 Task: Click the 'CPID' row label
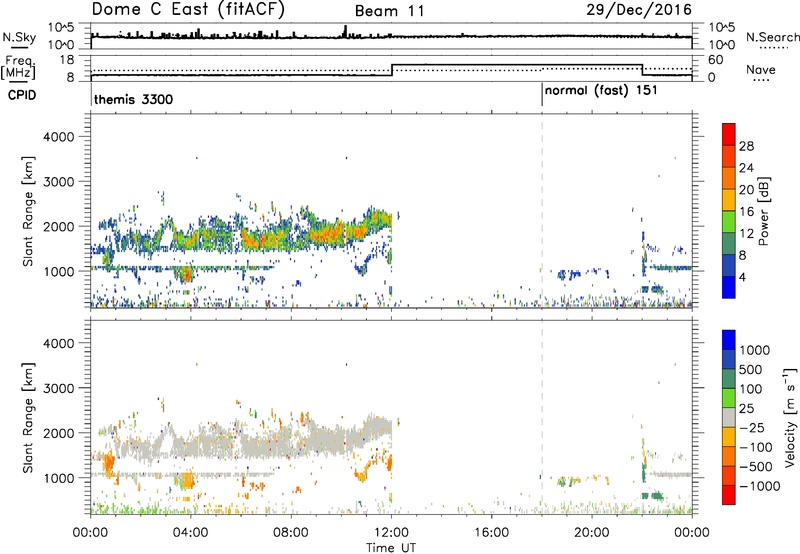[x=22, y=95]
